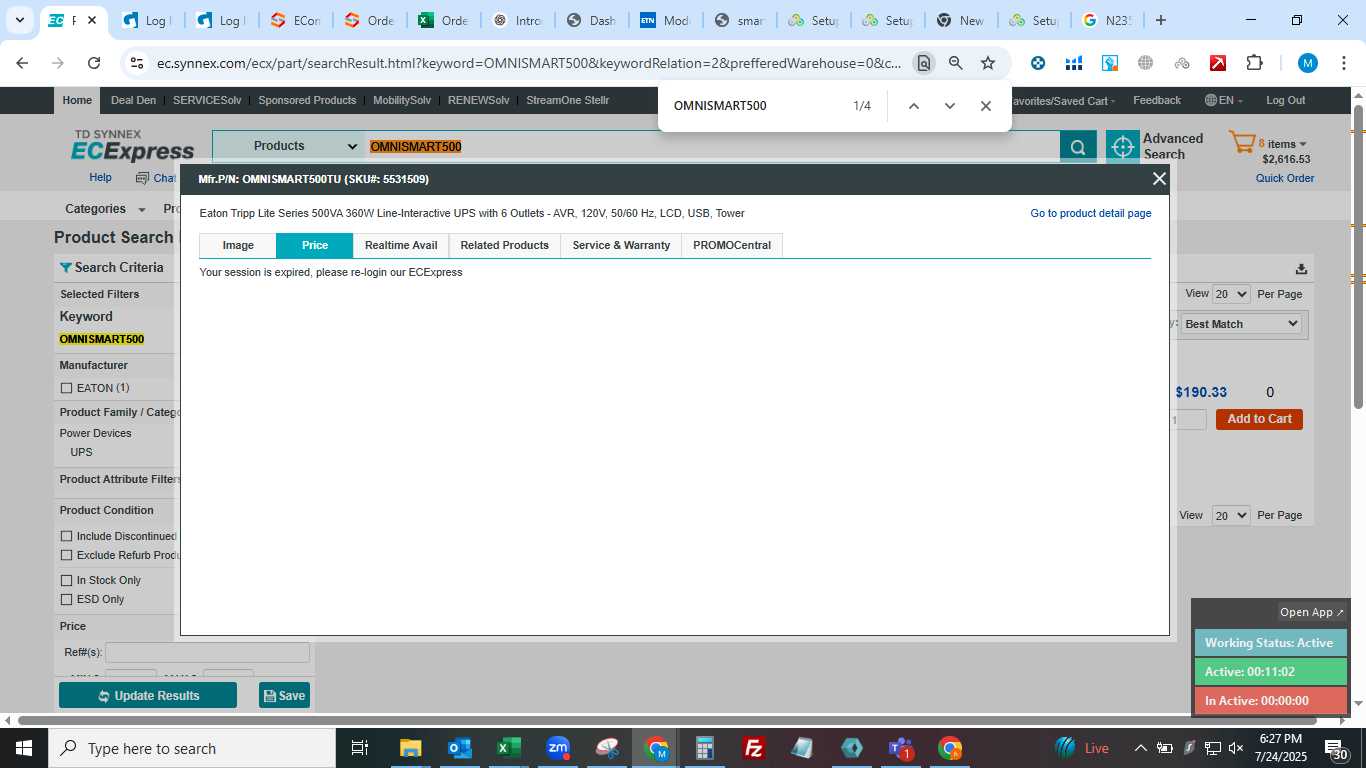Viewport: 1366px width, 768px height.
Task: Go to next find-in-page match
Action: (x=950, y=106)
